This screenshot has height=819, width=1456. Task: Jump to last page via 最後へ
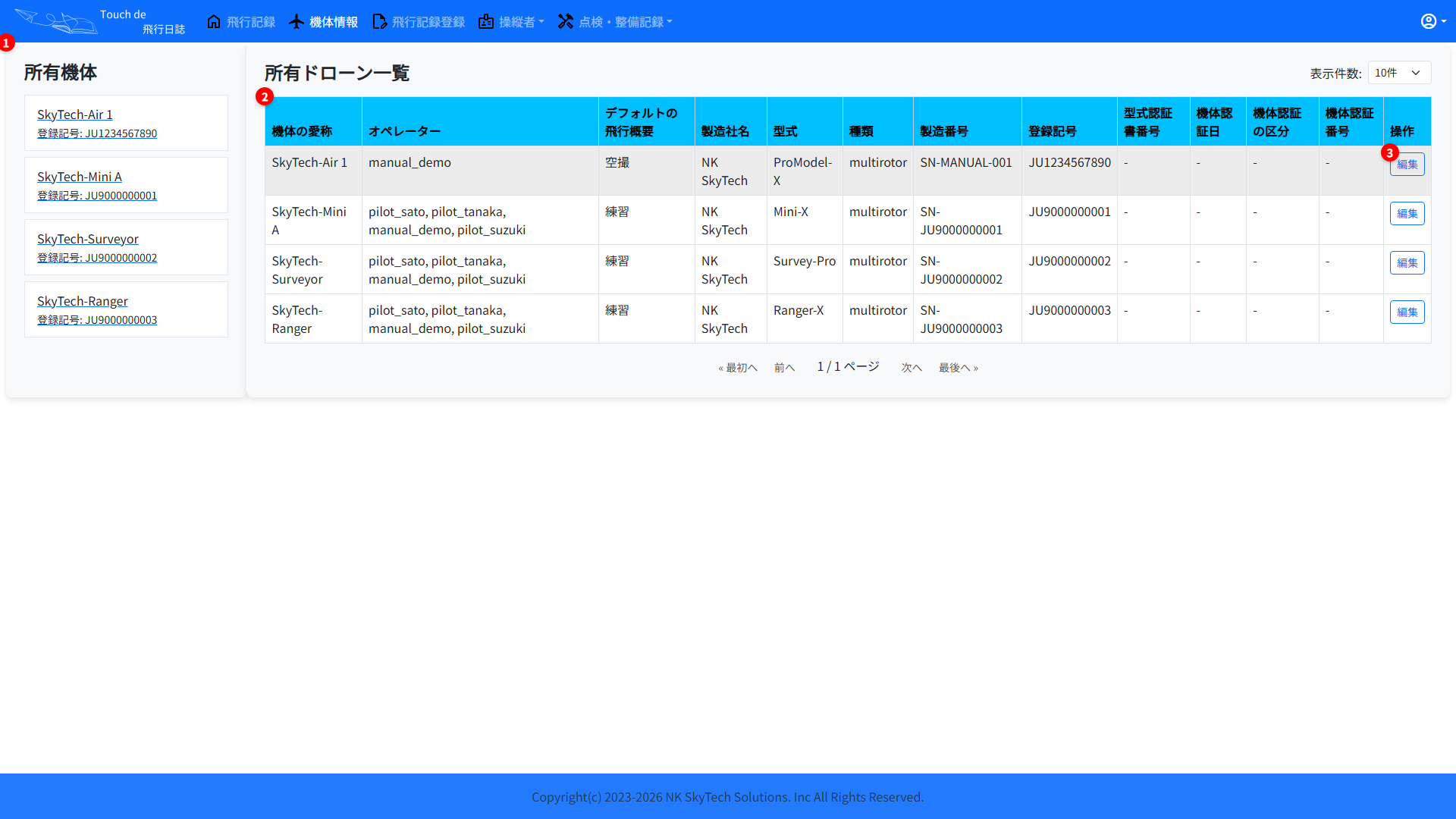tap(958, 368)
